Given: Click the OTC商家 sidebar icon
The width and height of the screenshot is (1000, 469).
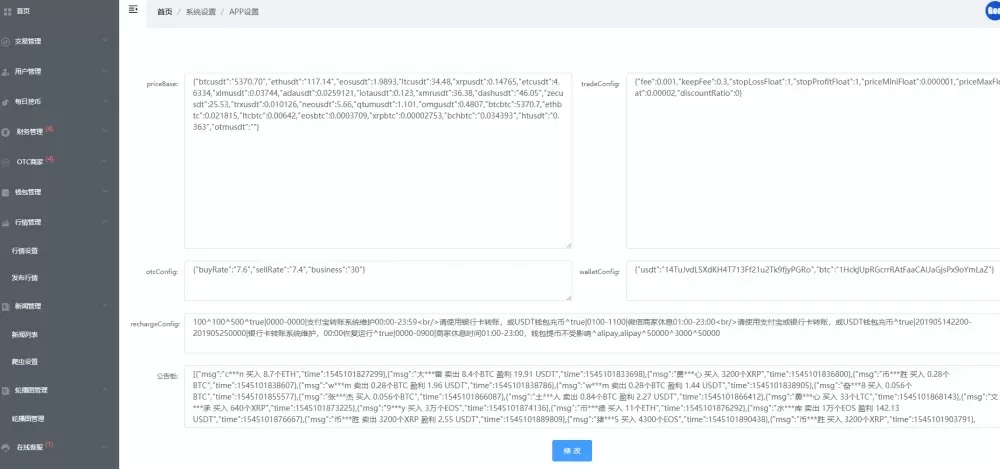Looking at the screenshot, I should (6, 161).
